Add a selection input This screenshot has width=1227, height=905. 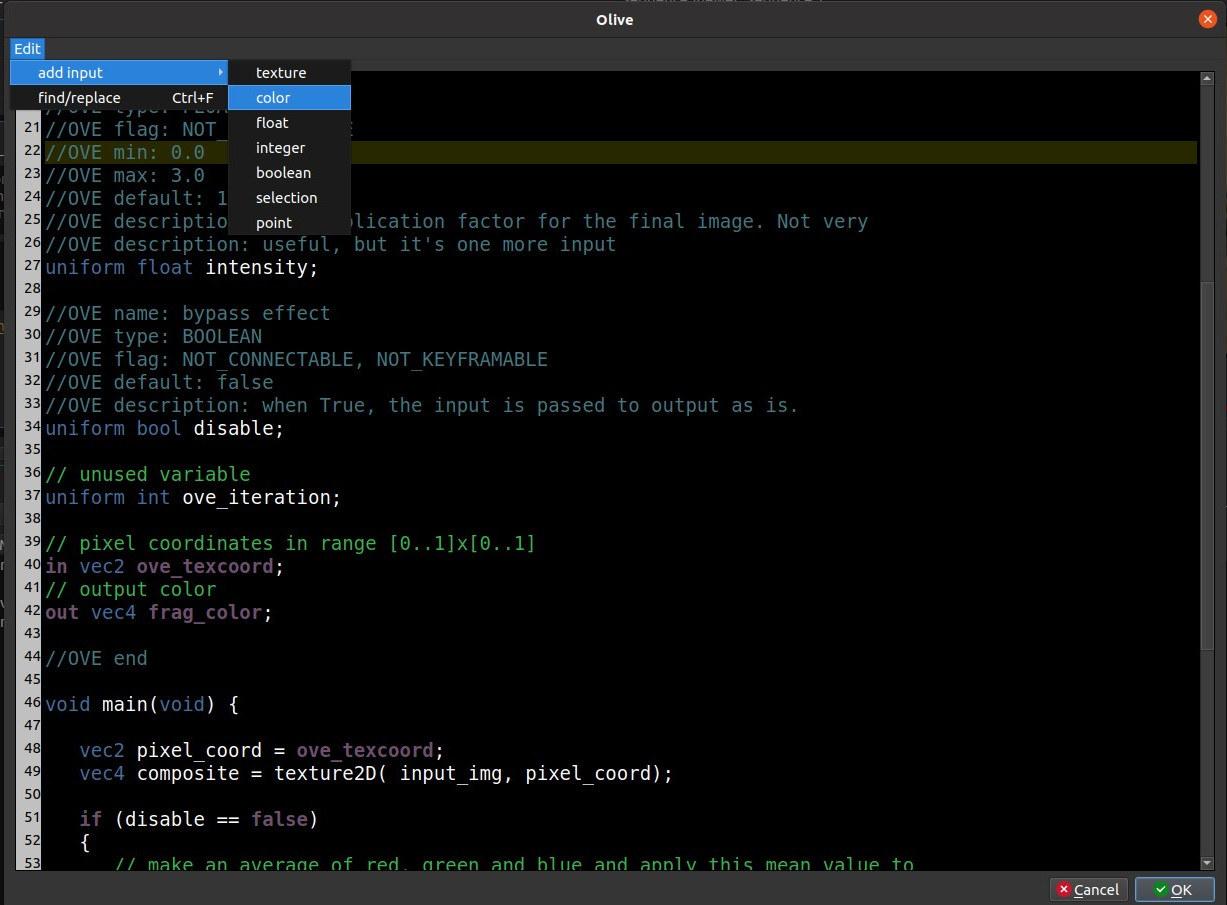tap(287, 197)
